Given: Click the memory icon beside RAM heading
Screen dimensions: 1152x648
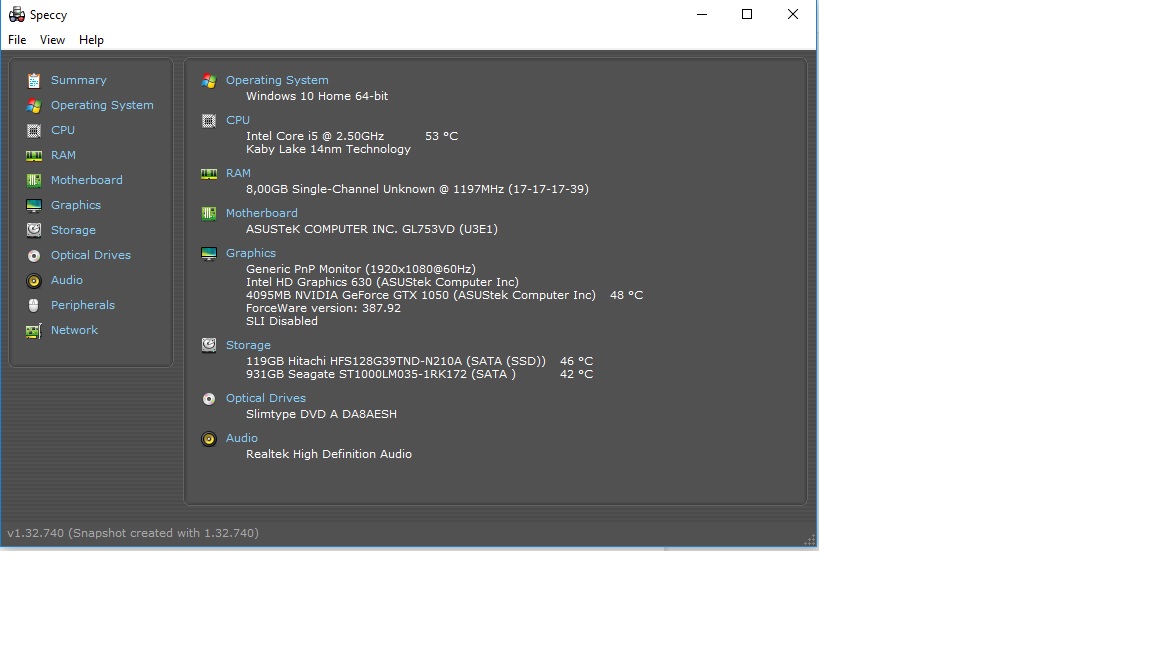Looking at the screenshot, I should 209,174.
